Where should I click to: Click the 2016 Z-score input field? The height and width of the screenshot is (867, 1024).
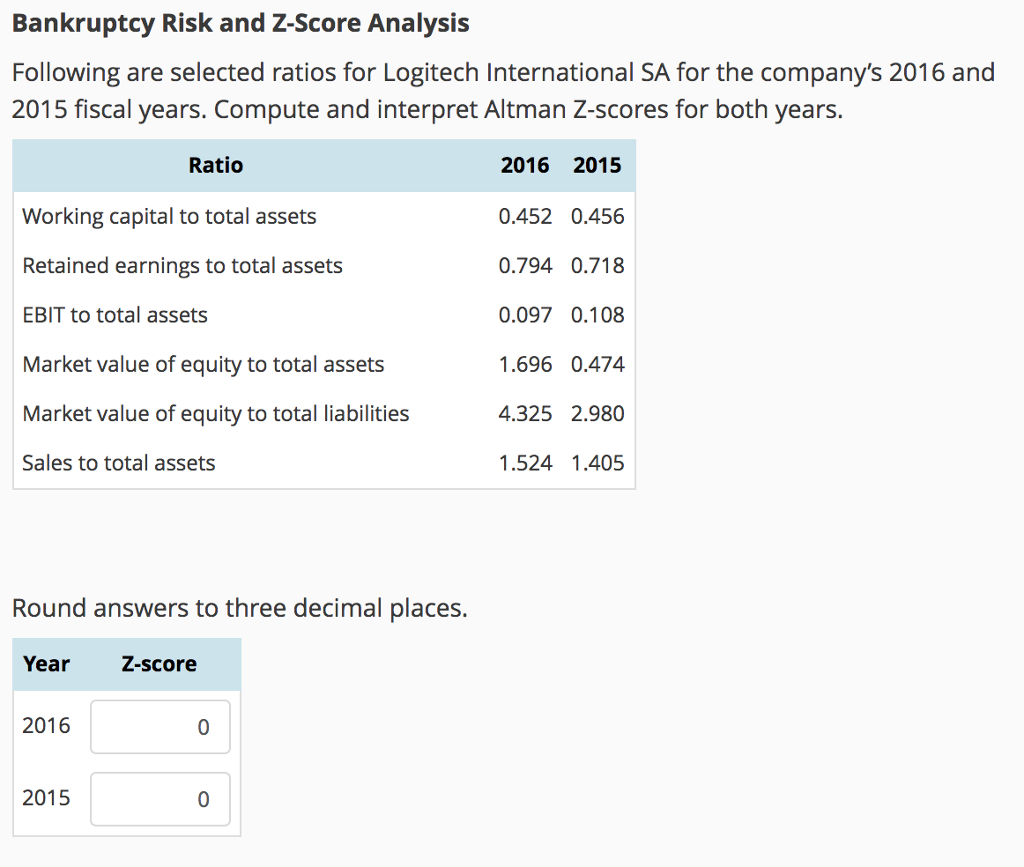[x=160, y=727]
